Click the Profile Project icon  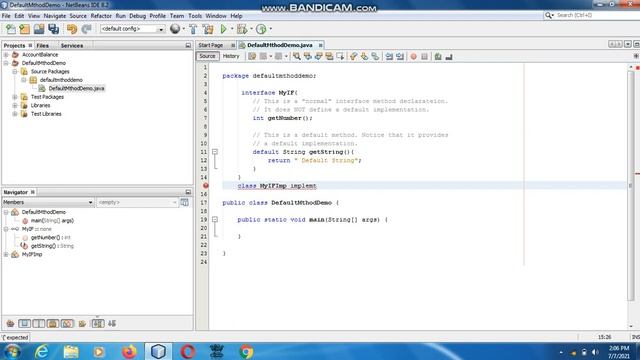click(261, 29)
